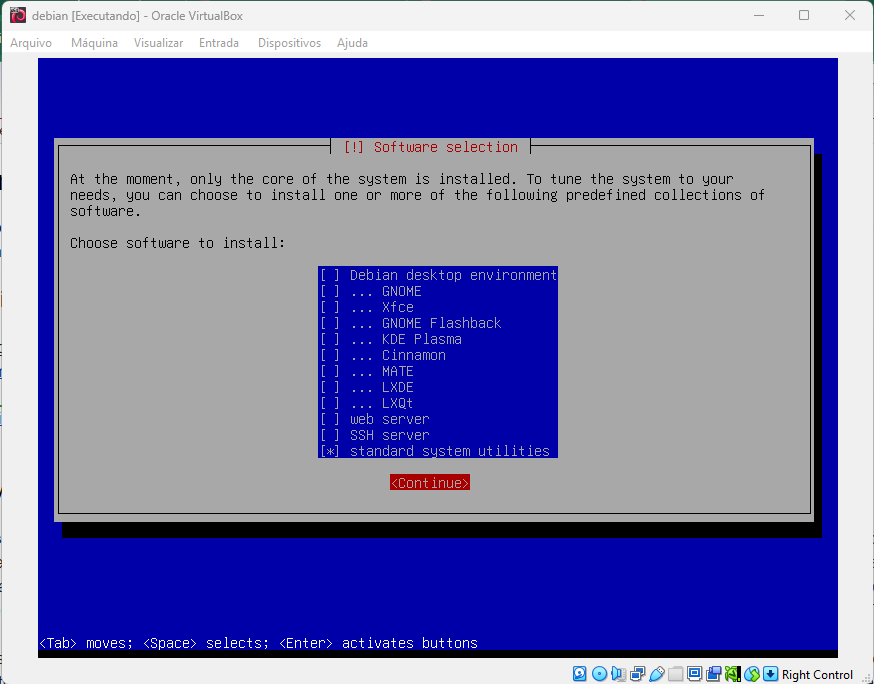Open the Ajuda menu

(352, 43)
